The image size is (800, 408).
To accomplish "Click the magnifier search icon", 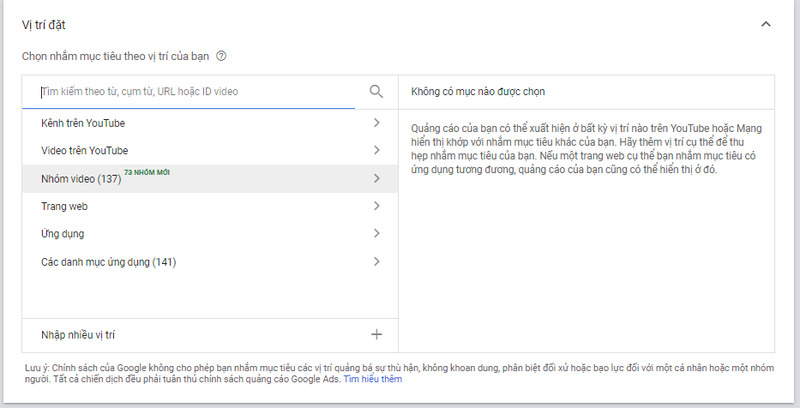I will [x=376, y=92].
